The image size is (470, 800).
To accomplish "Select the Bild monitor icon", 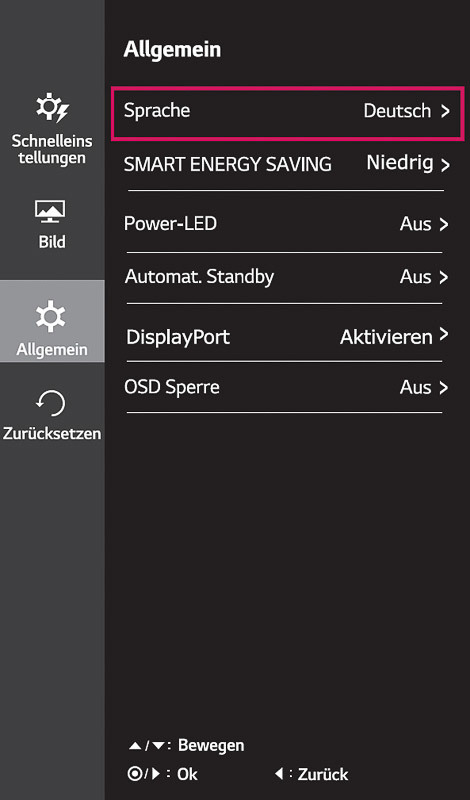I will pyautogui.click(x=50, y=212).
